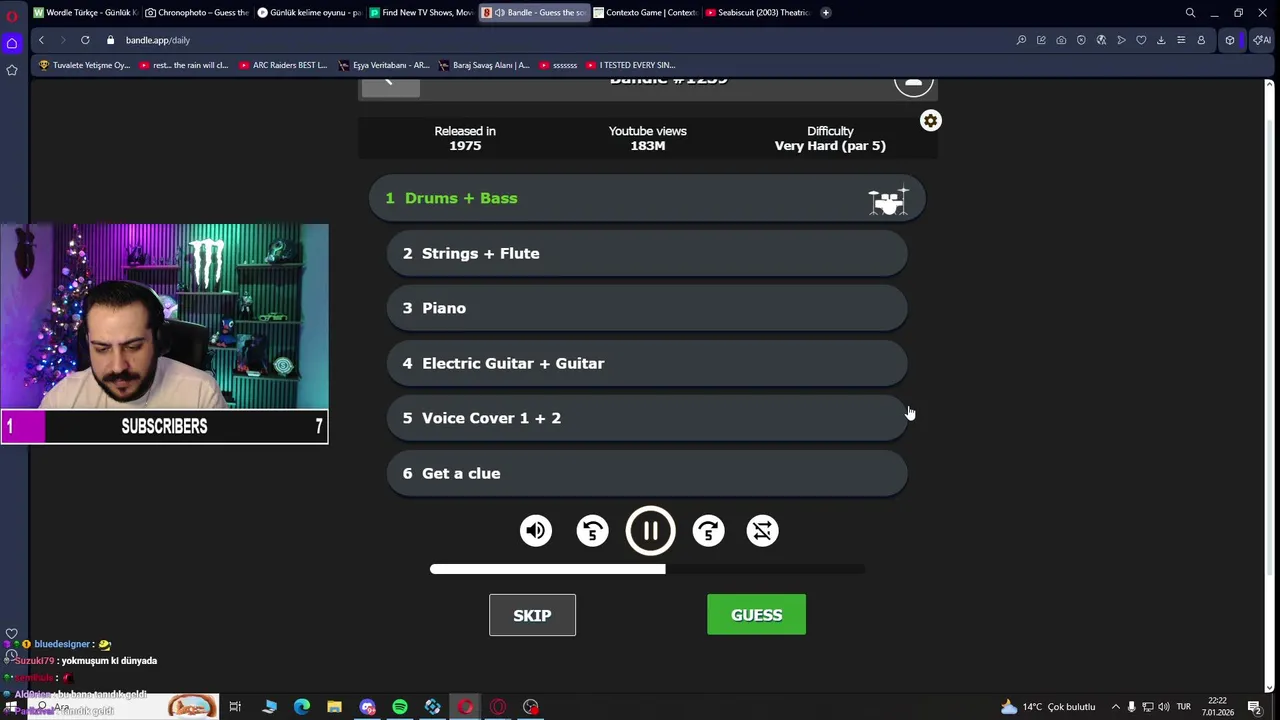Mute audio with the speaker volume button

click(x=536, y=531)
